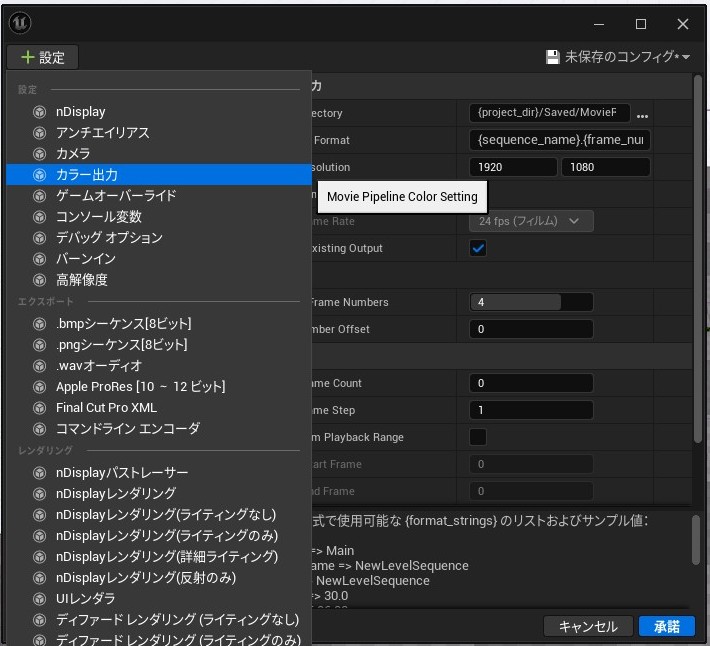Click the nDisplay setting icon
Image resolution: width=710 pixels, height=646 pixels.
(x=40, y=112)
